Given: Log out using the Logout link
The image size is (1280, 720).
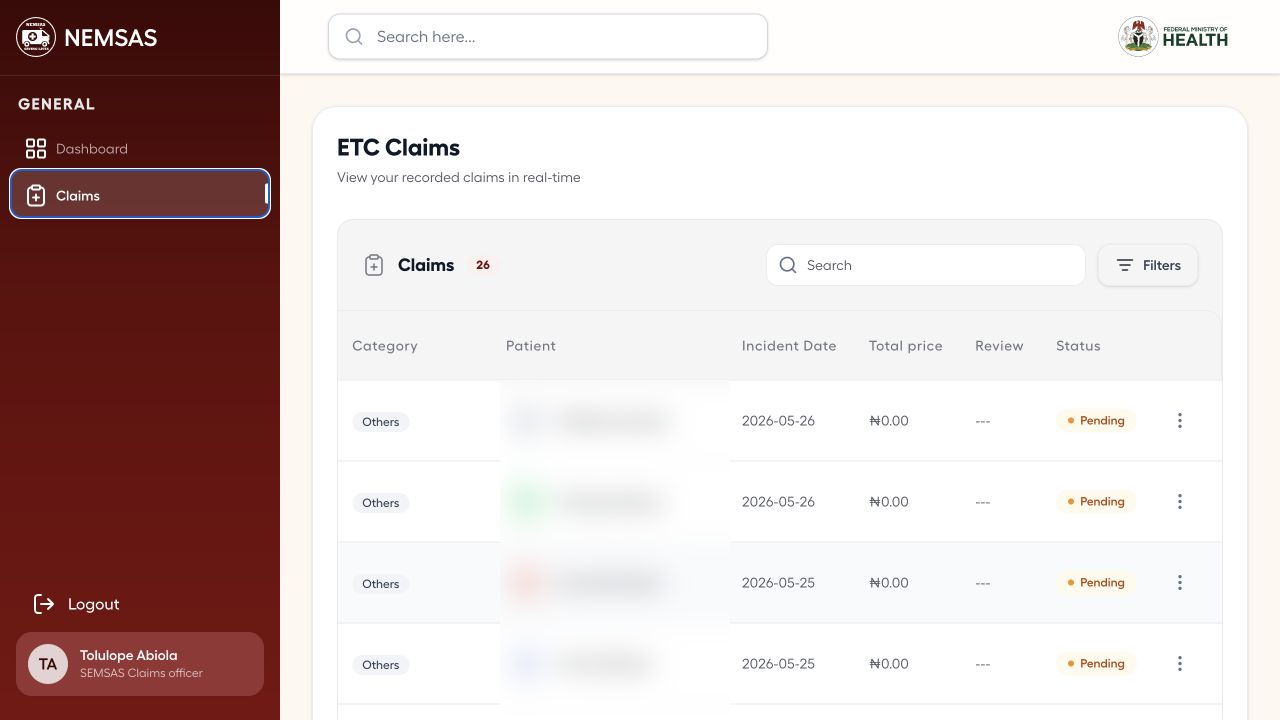Looking at the screenshot, I should (77, 604).
